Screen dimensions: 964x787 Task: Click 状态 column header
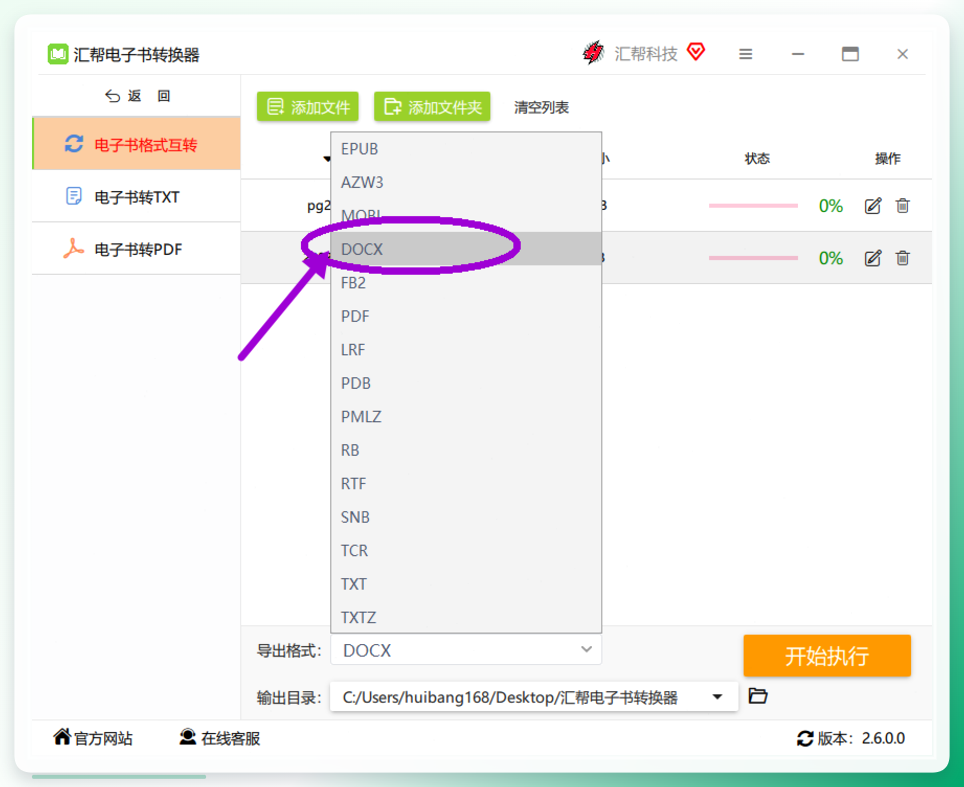pyautogui.click(x=757, y=159)
